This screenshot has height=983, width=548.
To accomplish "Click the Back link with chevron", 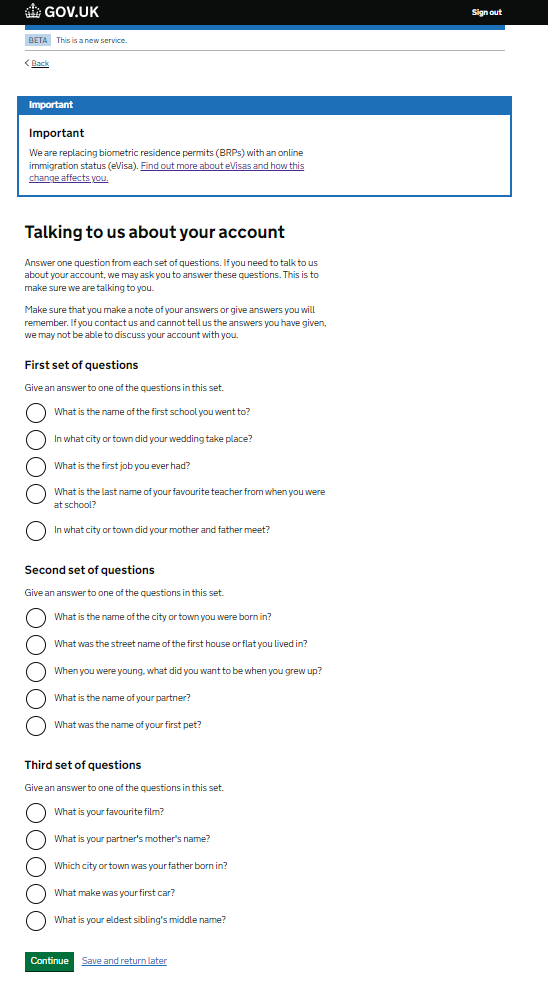I will (x=37, y=63).
